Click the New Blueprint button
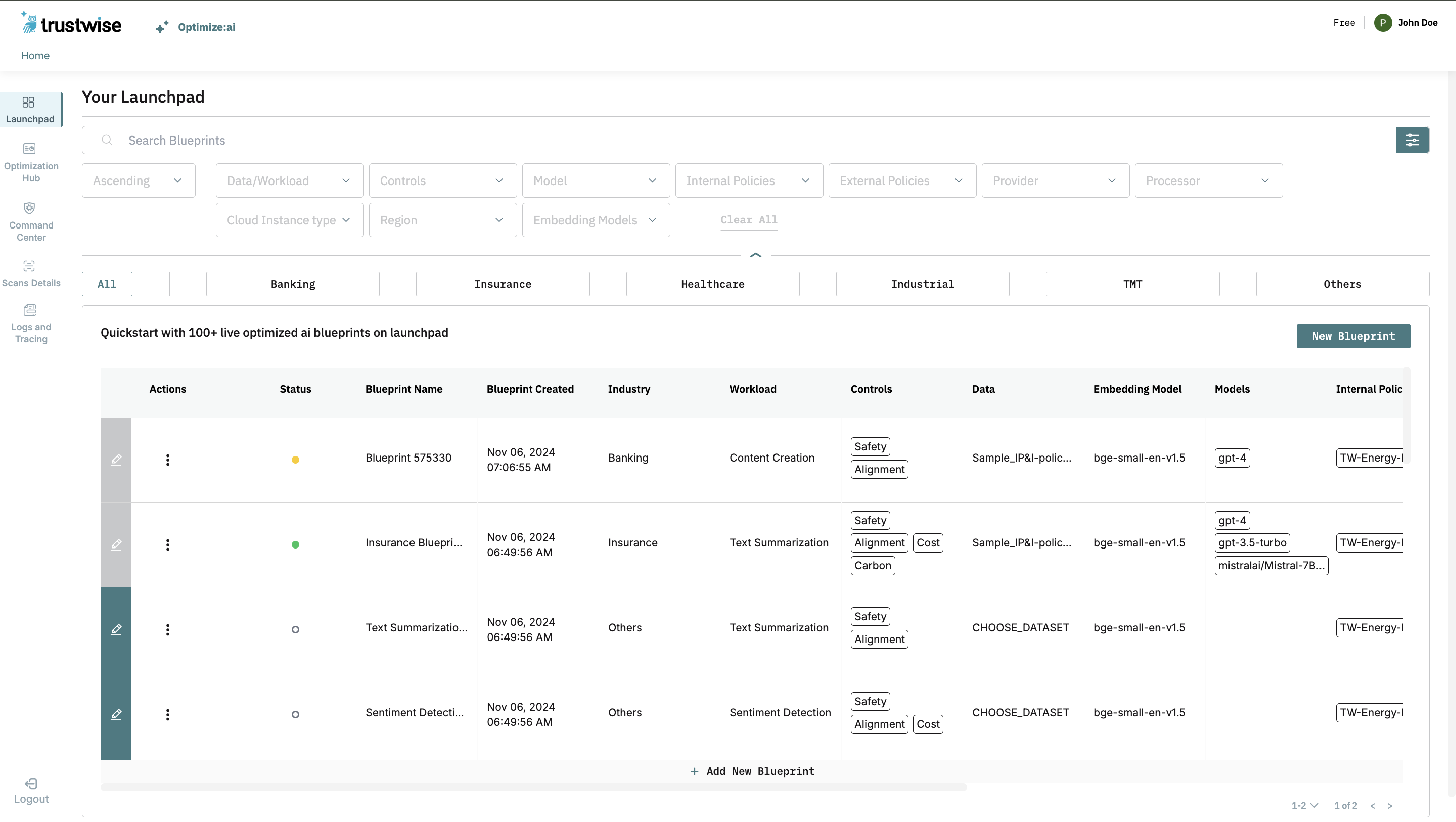The width and height of the screenshot is (1456, 822). point(1353,336)
